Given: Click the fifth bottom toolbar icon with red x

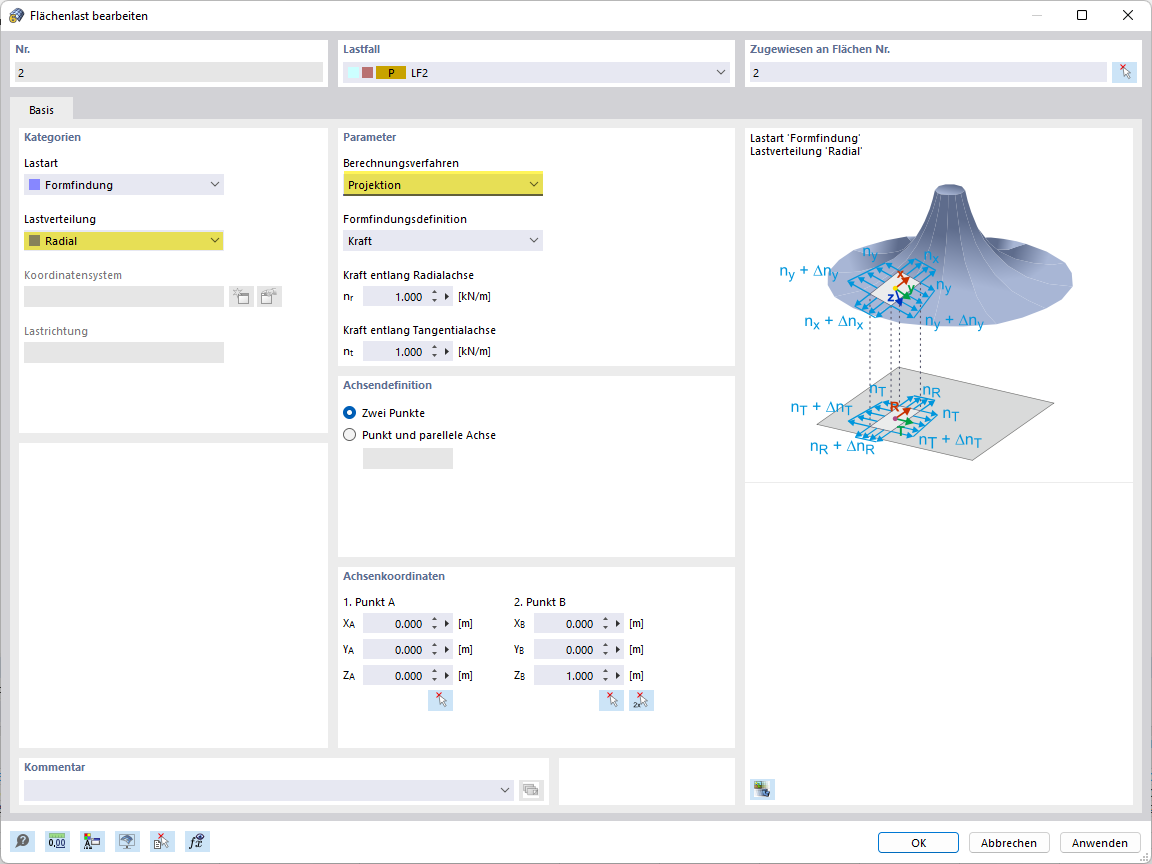Looking at the screenshot, I should click(x=162, y=841).
